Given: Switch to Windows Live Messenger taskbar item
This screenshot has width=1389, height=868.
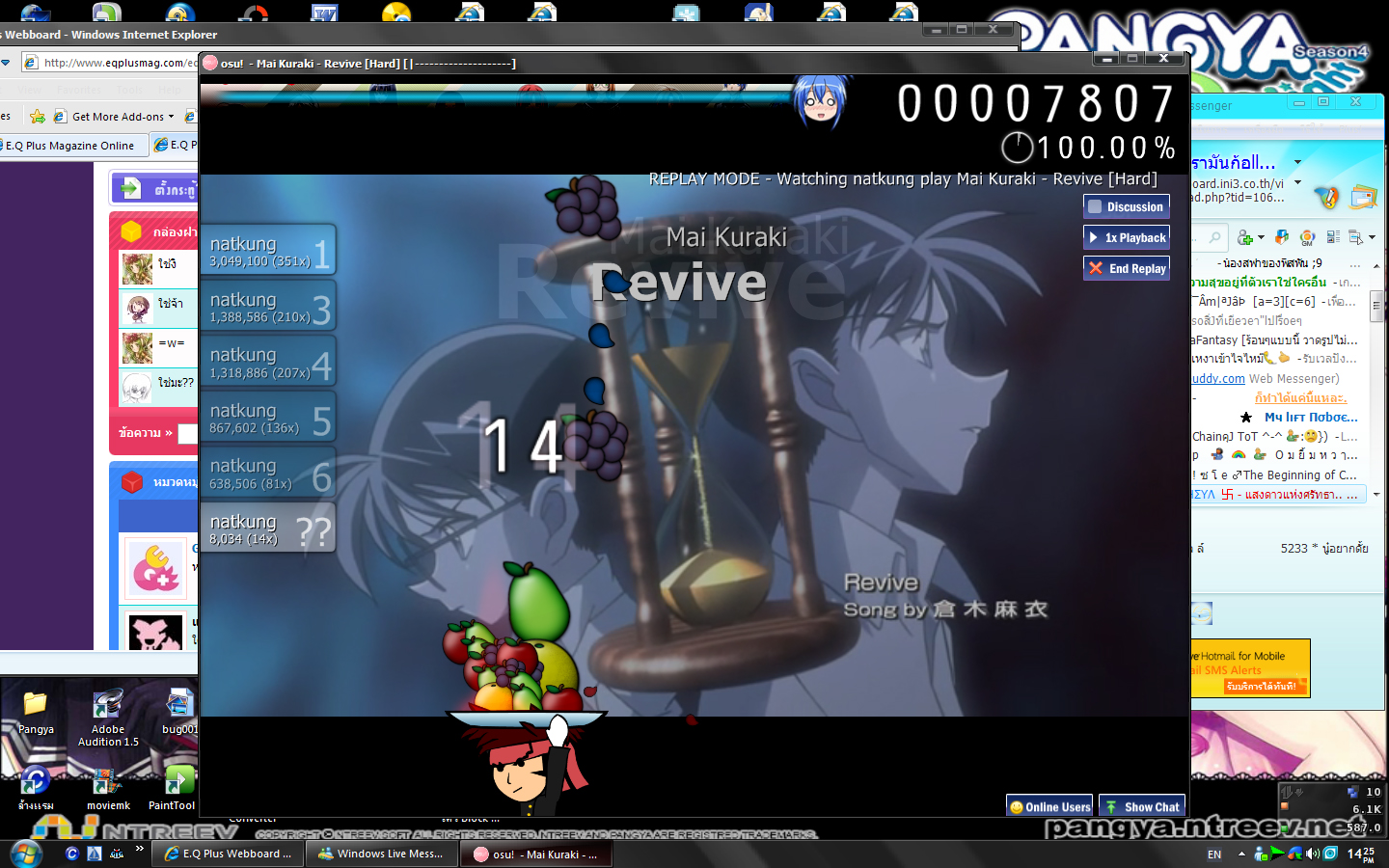Looking at the screenshot, I should (x=381, y=854).
